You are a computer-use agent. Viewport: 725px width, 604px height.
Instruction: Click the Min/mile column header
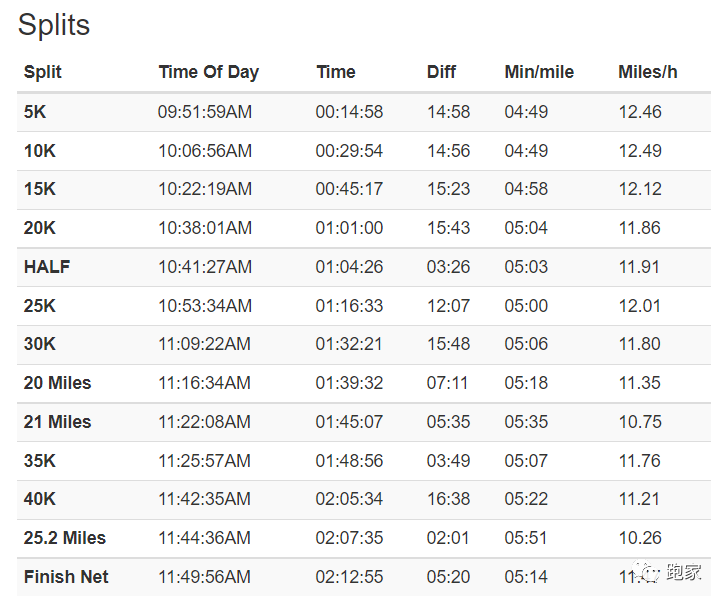point(539,72)
